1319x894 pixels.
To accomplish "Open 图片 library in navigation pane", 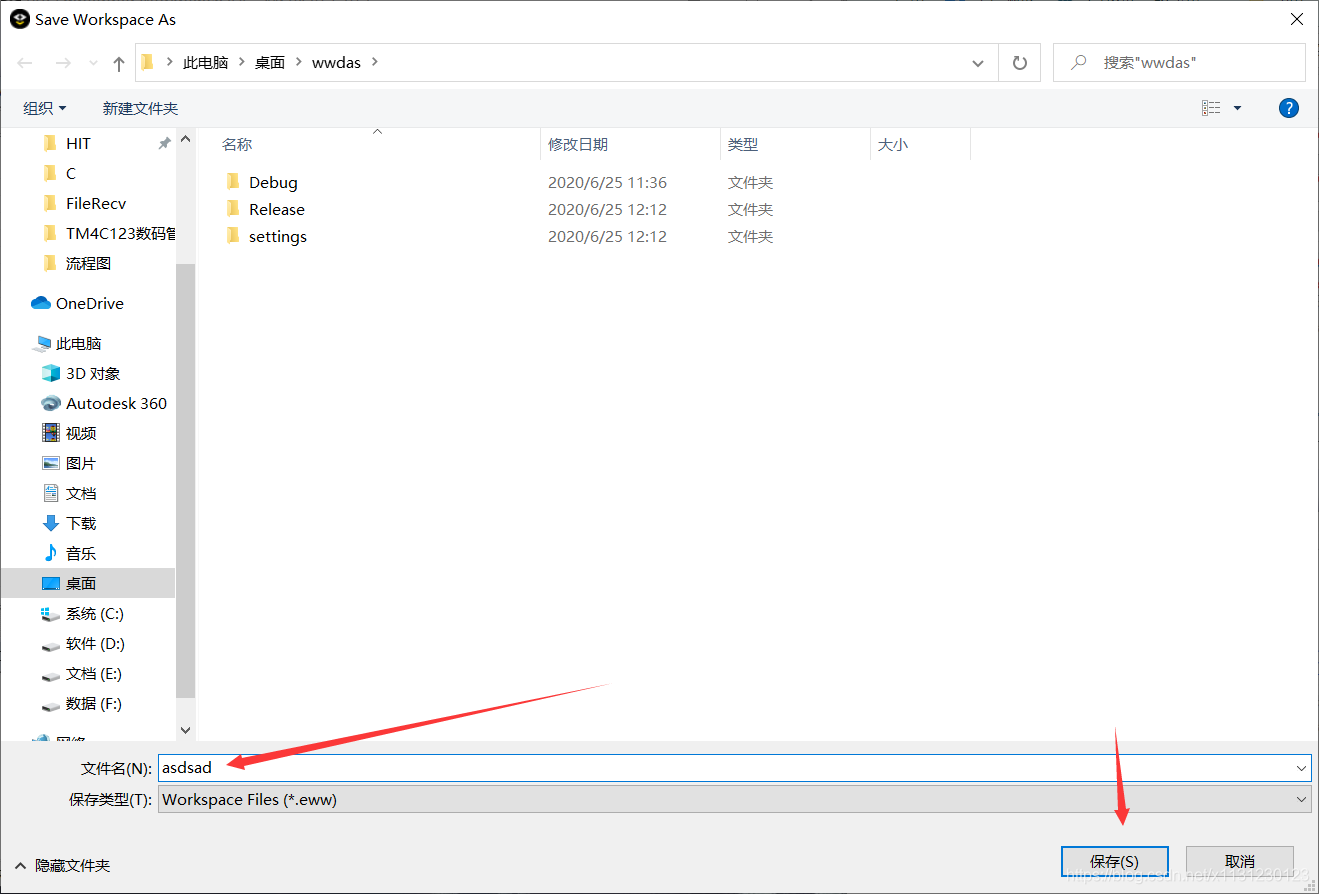I will pyautogui.click(x=81, y=463).
